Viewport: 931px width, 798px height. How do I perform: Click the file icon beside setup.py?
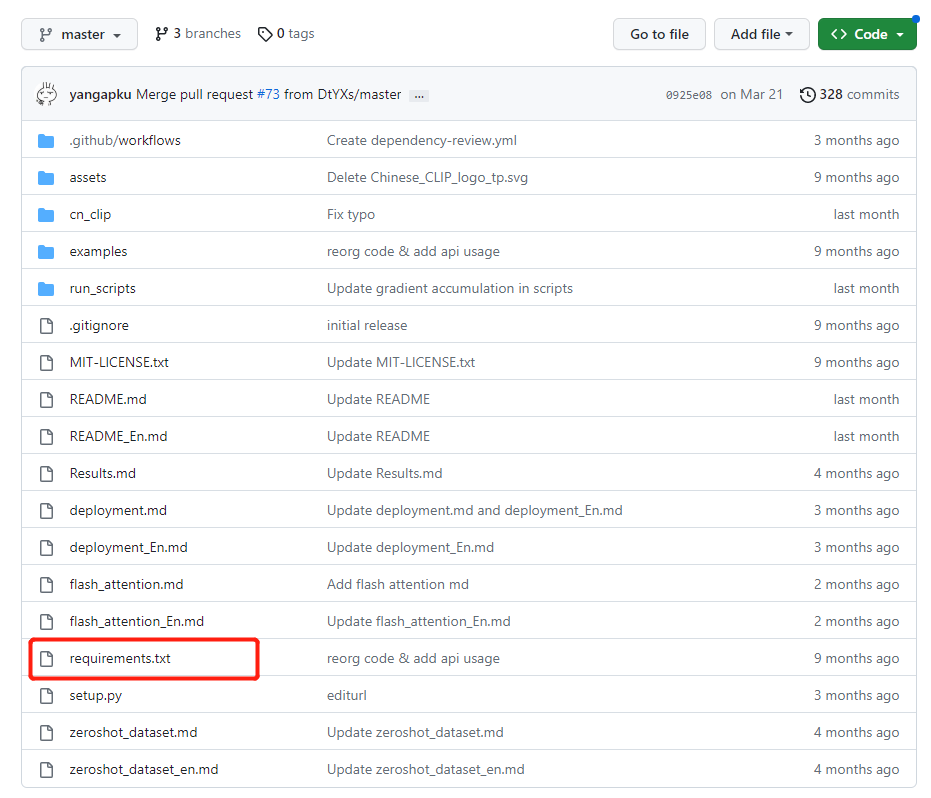click(46, 695)
